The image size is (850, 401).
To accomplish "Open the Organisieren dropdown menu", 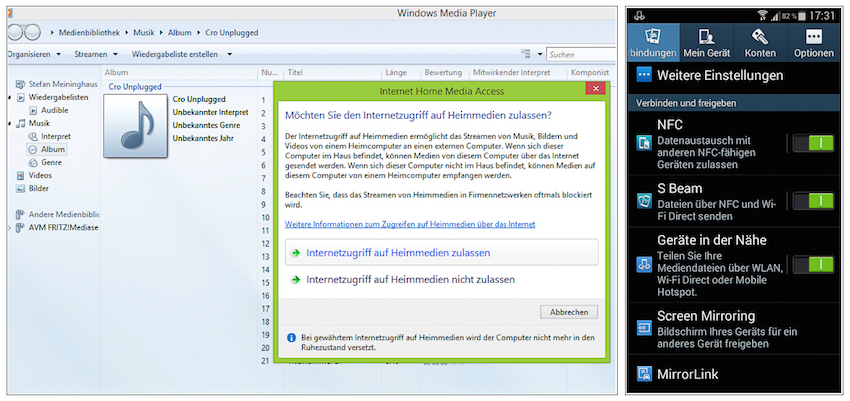I will click(x=34, y=54).
